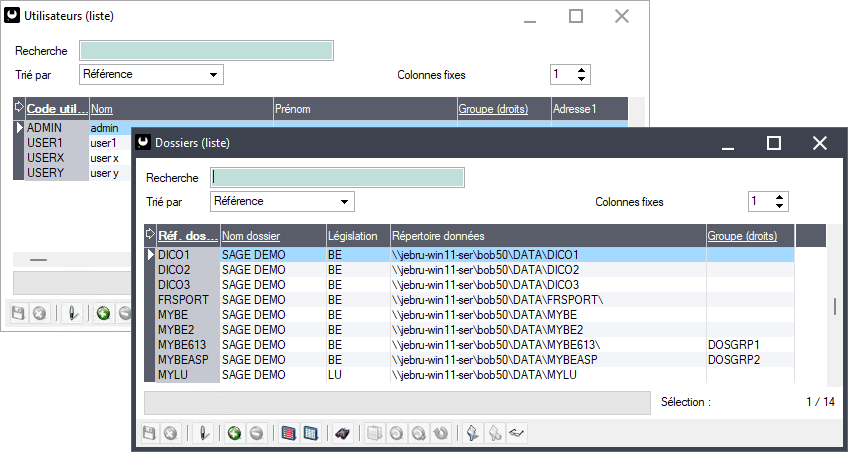
Task: Select the USER1 row in users list
Action: pyautogui.click(x=46, y=143)
